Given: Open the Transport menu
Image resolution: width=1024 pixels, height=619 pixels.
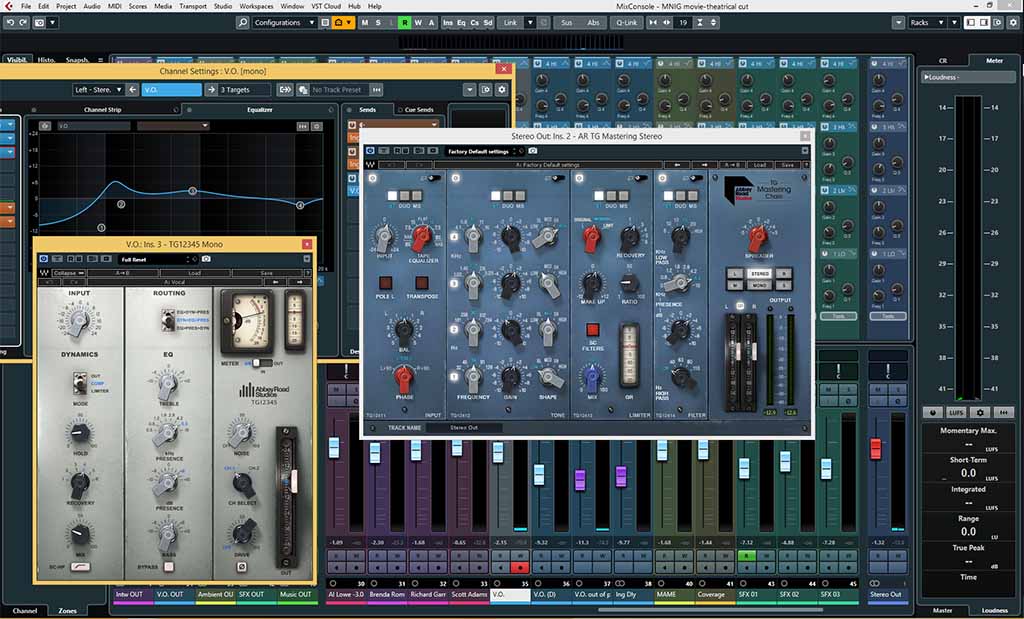Looking at the screenshot, I should coord(193,6).
